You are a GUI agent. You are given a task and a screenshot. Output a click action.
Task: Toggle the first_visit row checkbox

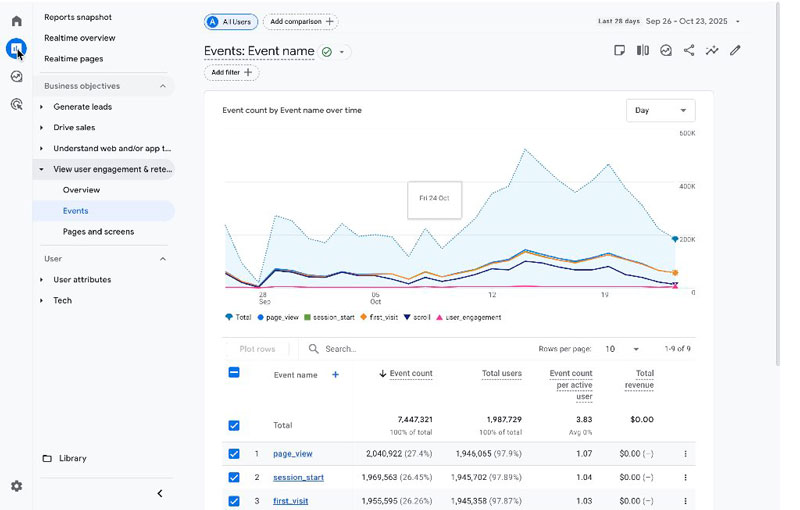click(x=234, y=501)
